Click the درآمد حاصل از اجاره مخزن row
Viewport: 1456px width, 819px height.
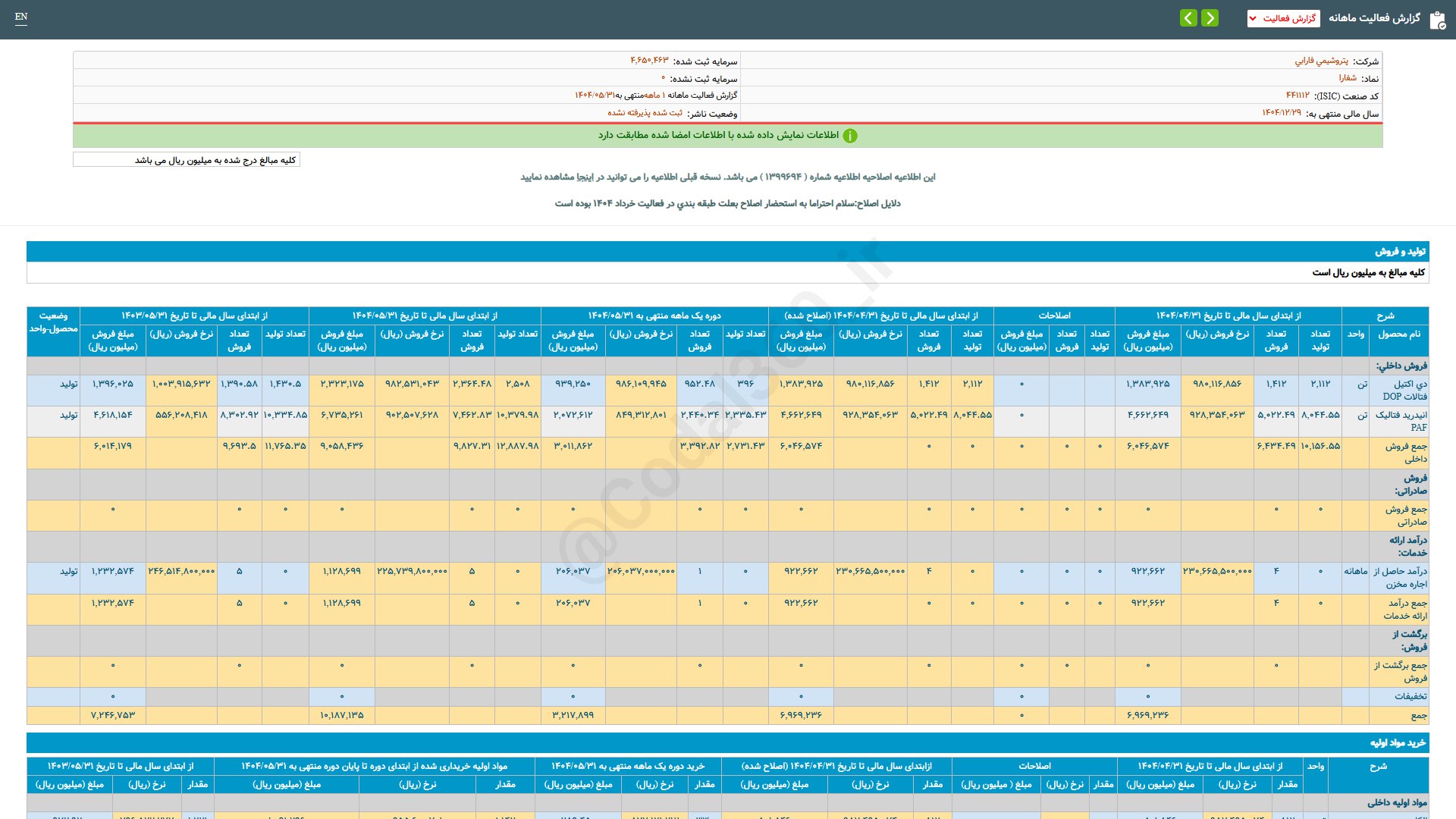(x=1400, y=577)
